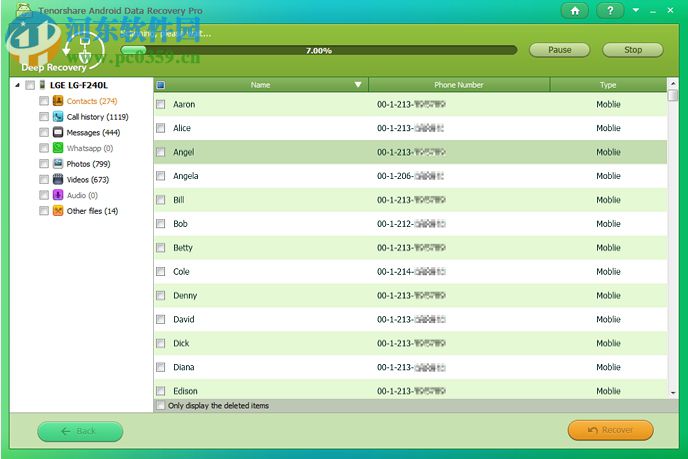Viewport: 688px width, 459px height.
Task: Sort by Name column header
Action: [261, 85]
